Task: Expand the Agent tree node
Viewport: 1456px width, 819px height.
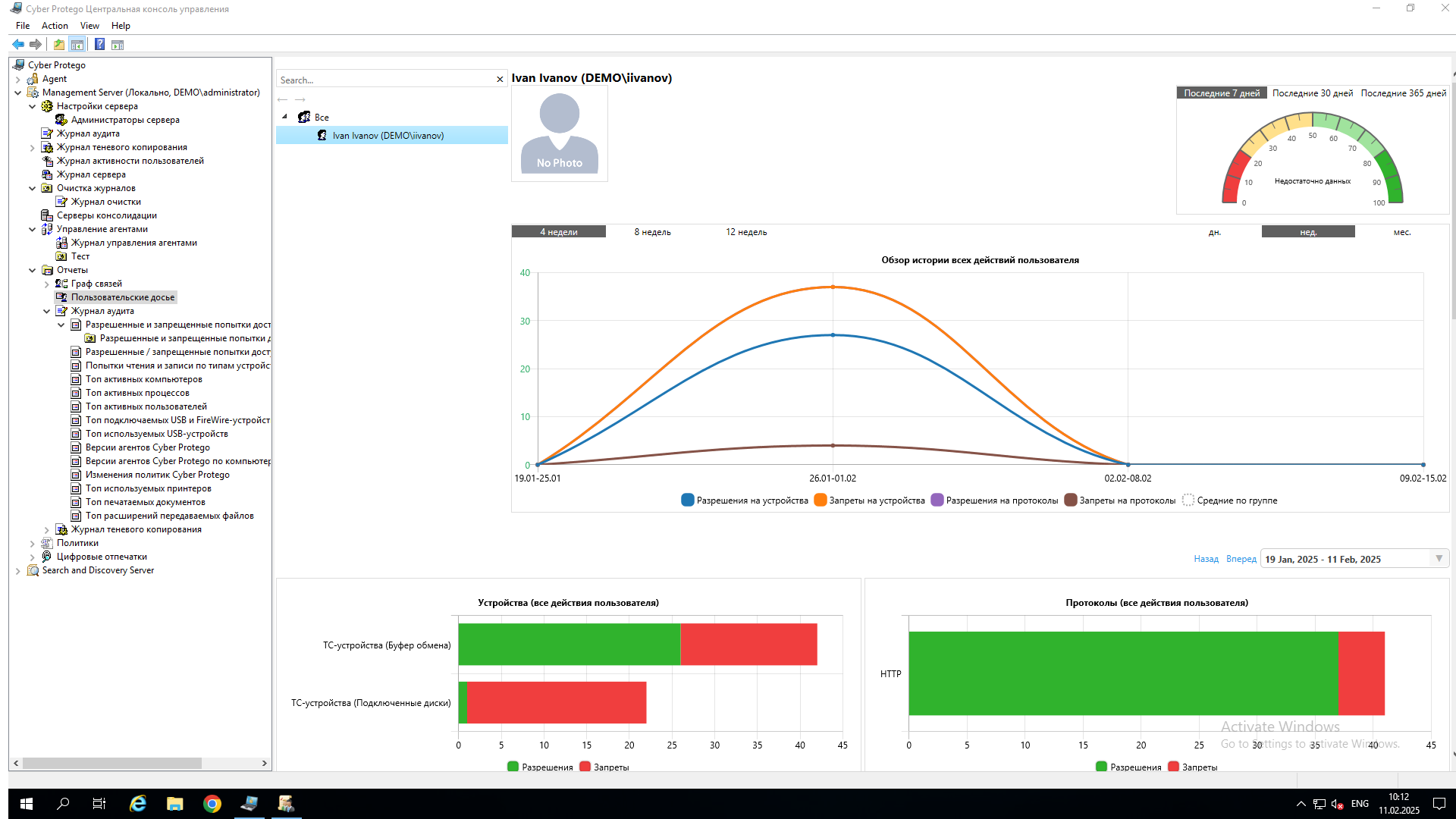Action: (x=18, y=79)
